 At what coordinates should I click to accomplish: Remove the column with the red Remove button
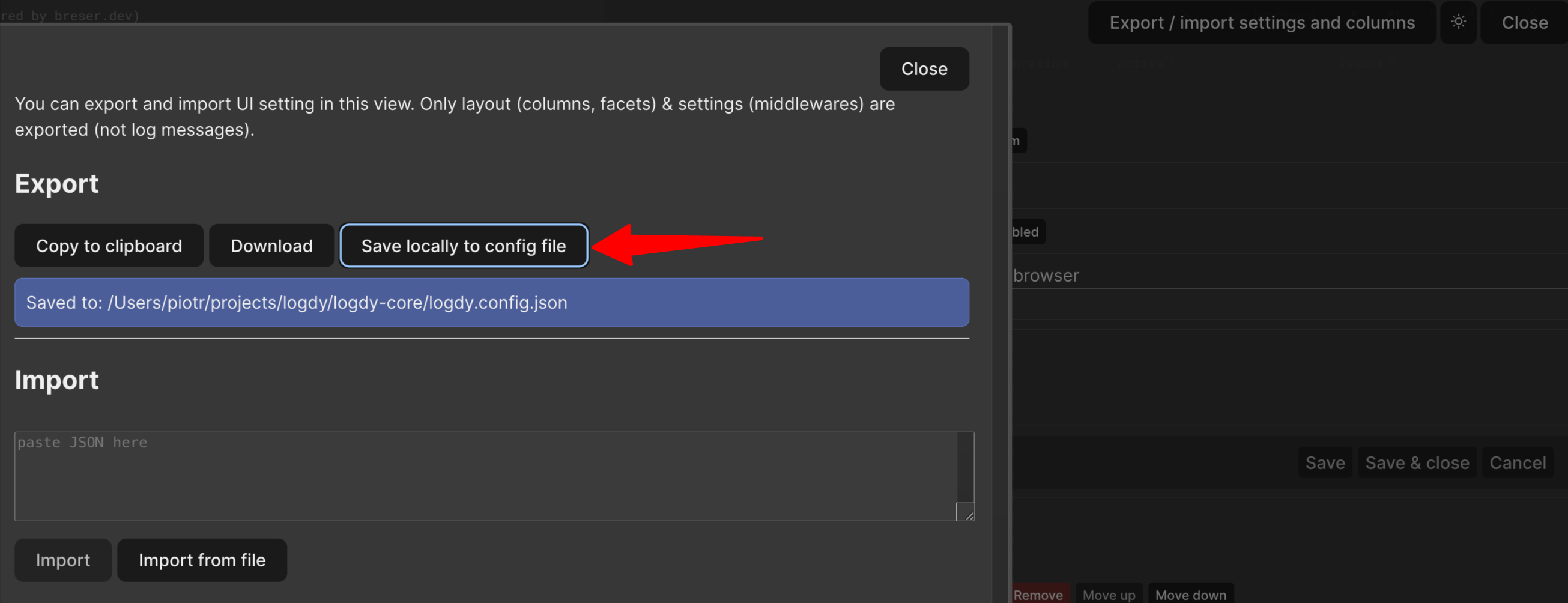click(x=1038, y=594)
